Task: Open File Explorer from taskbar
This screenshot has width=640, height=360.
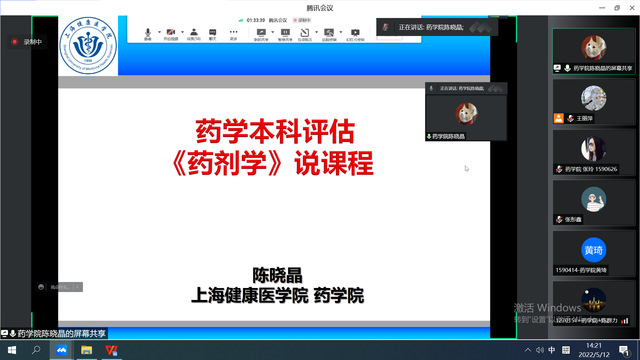Action: pyautogui.click(x=87, y=350)
